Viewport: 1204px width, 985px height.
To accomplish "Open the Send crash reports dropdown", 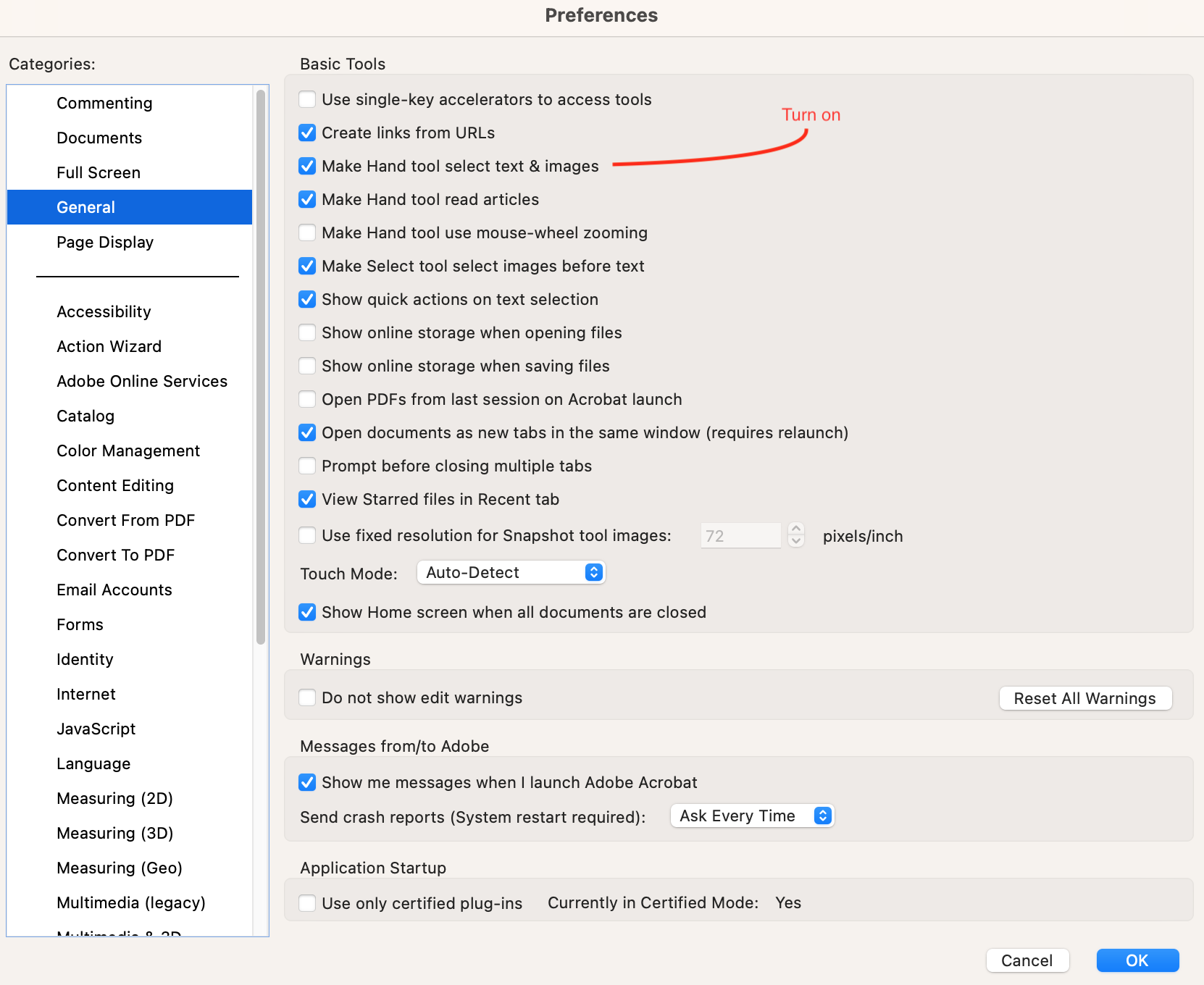I will (751, 816).
